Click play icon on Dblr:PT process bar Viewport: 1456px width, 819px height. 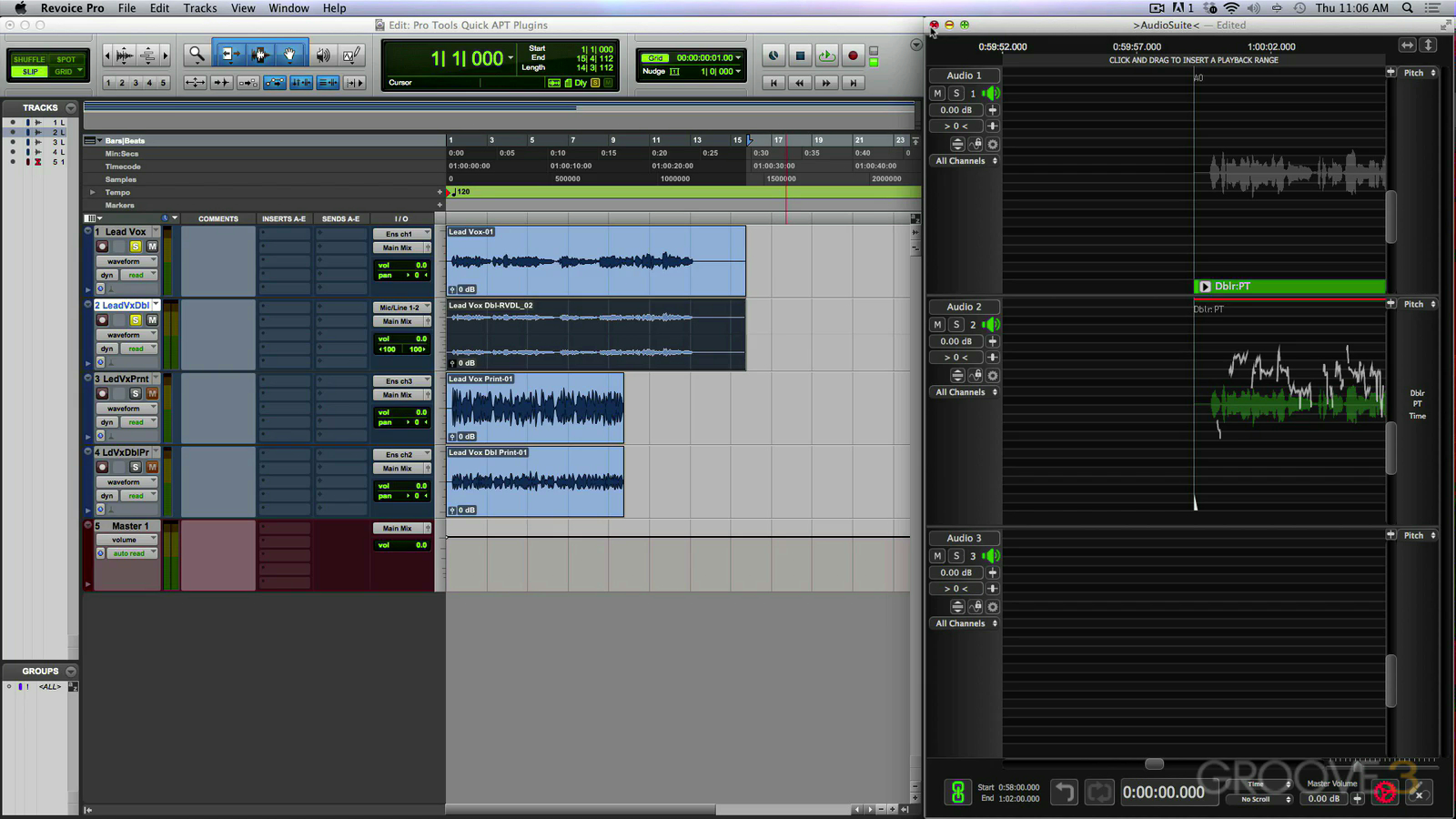click(x=1205, y=287)
